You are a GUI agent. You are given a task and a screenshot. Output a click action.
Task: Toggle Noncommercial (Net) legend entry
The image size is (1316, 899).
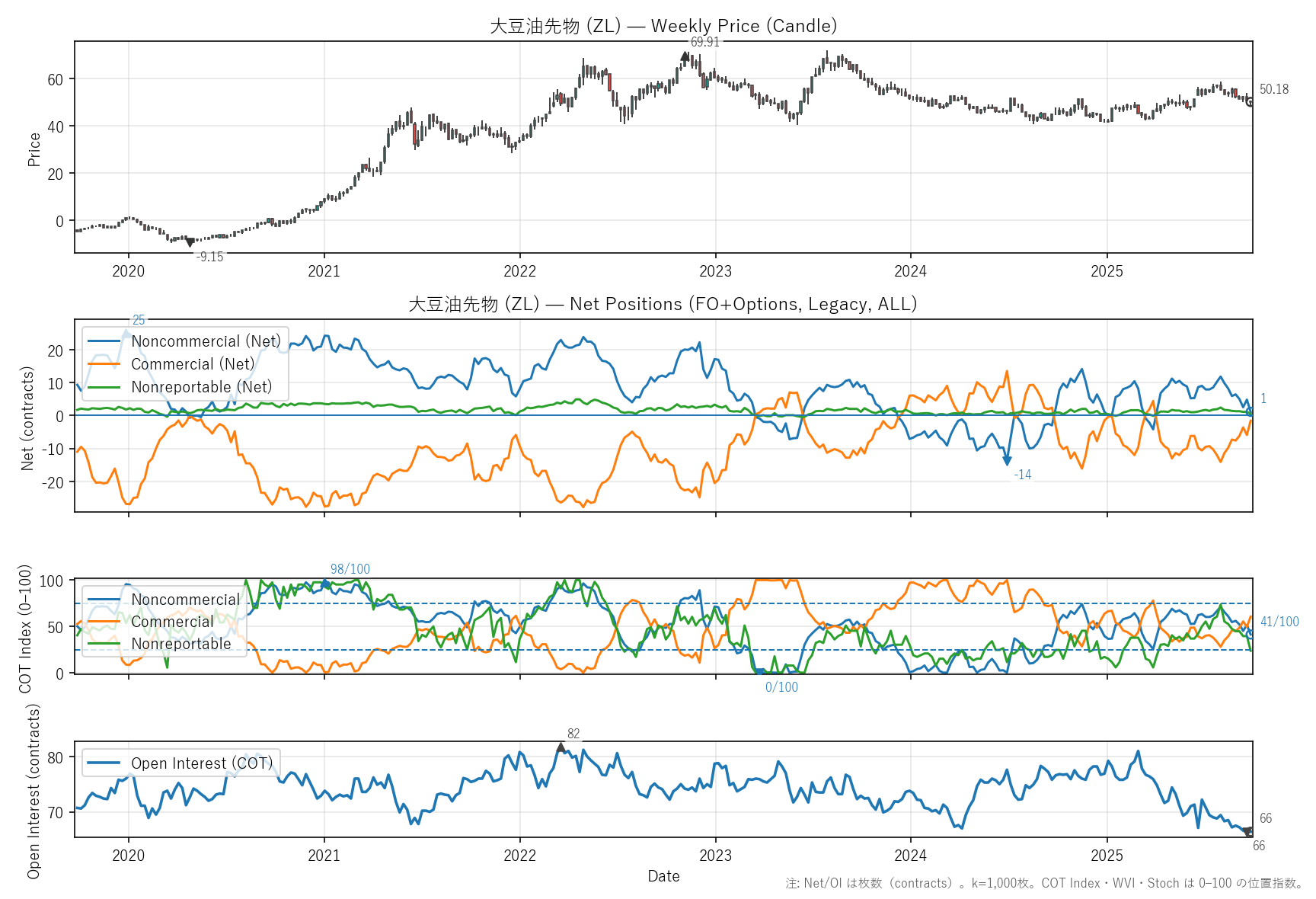[206, 341]
